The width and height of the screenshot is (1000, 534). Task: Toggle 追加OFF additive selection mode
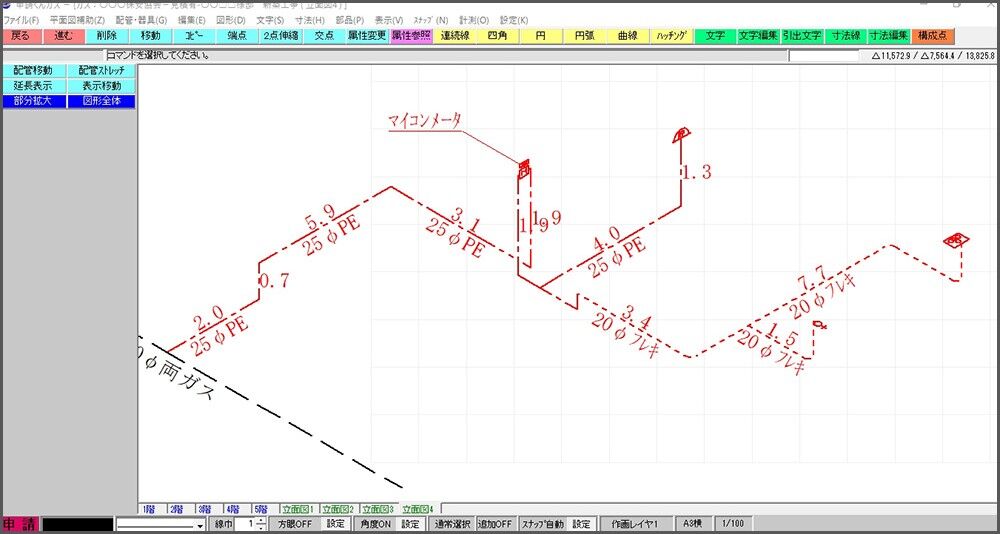(495, 524)
